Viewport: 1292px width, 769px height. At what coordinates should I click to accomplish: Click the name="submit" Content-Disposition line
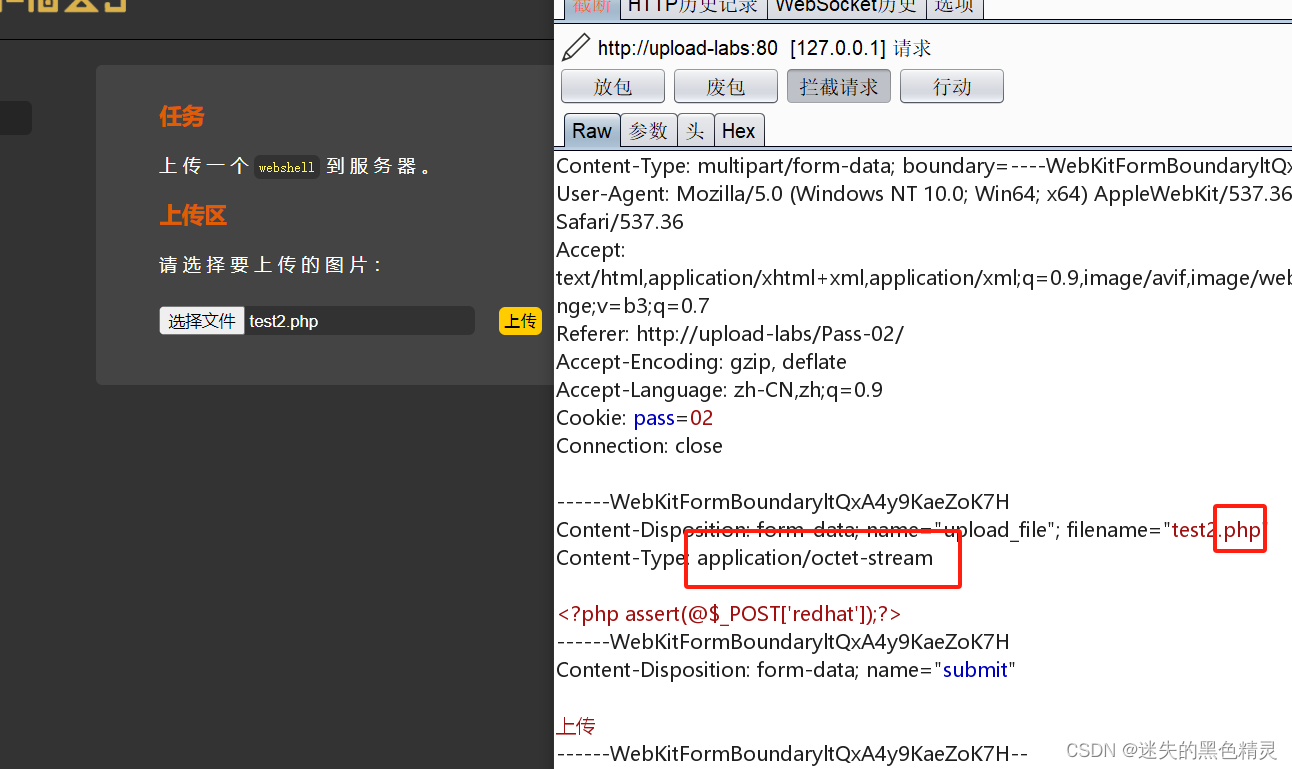pos(786,670)
